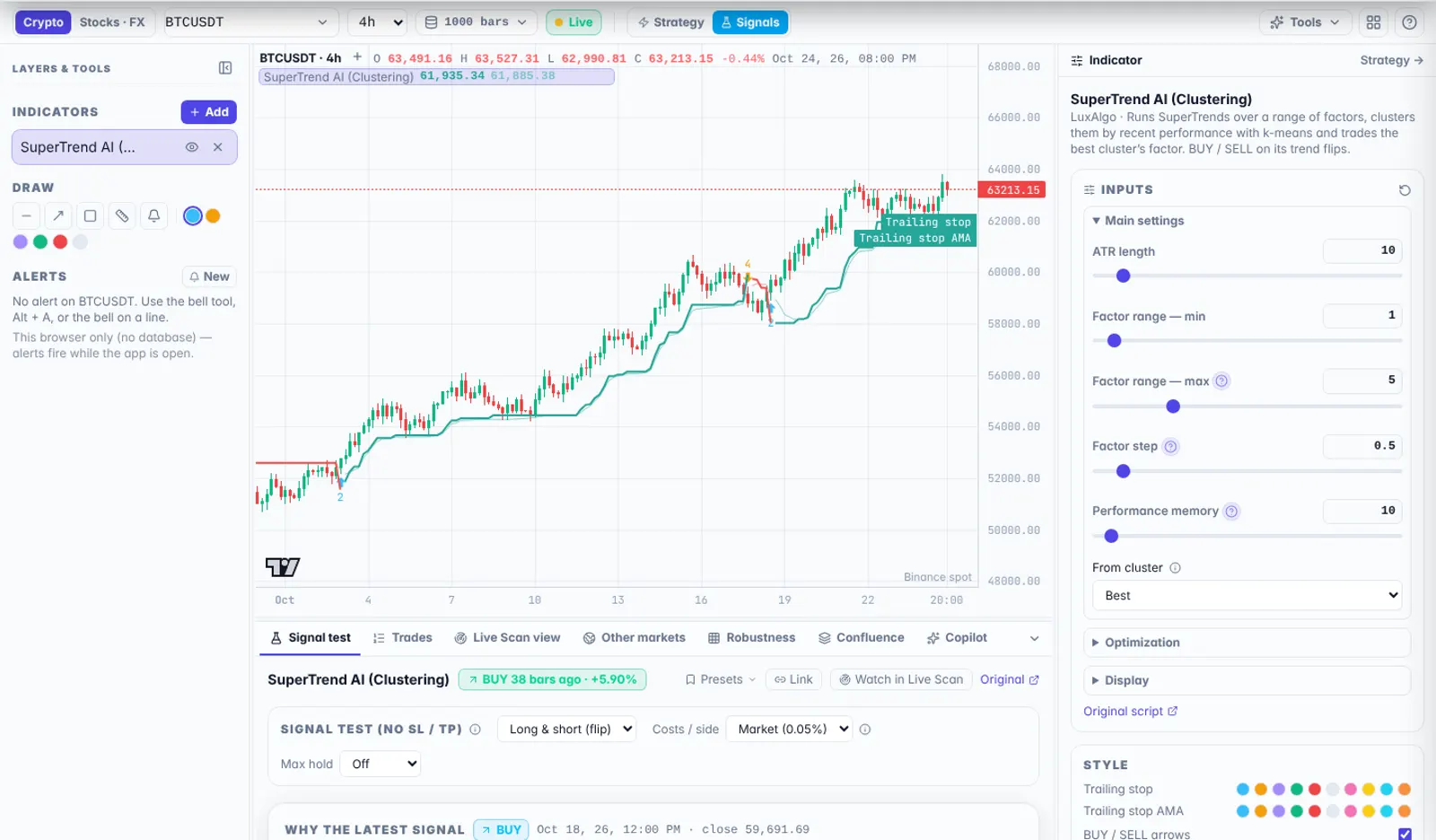1436x840 pixels.
Task: Show help for Factor range max
Action: pos(1221,381)
